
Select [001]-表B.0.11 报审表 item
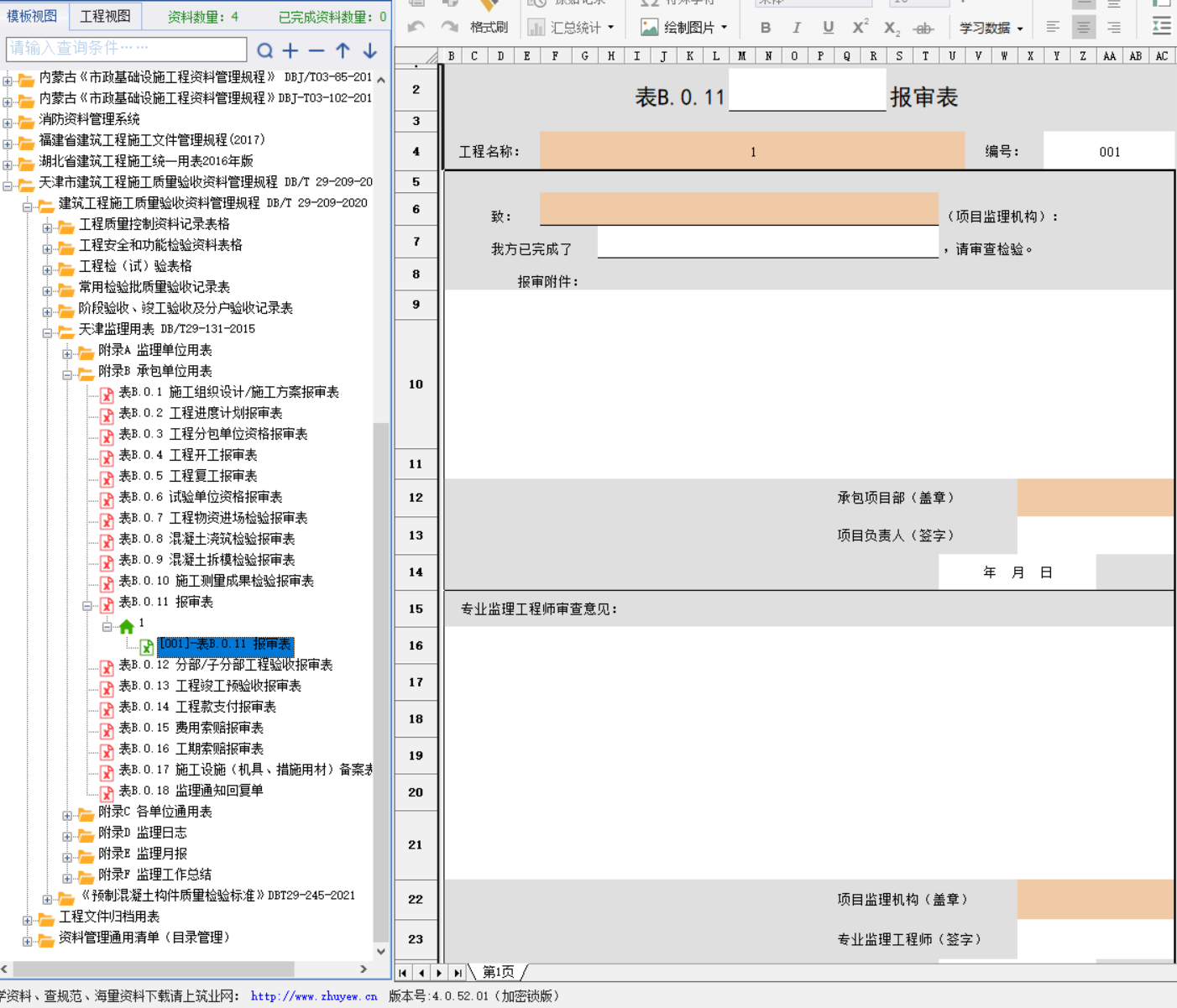tap(225, 645)
